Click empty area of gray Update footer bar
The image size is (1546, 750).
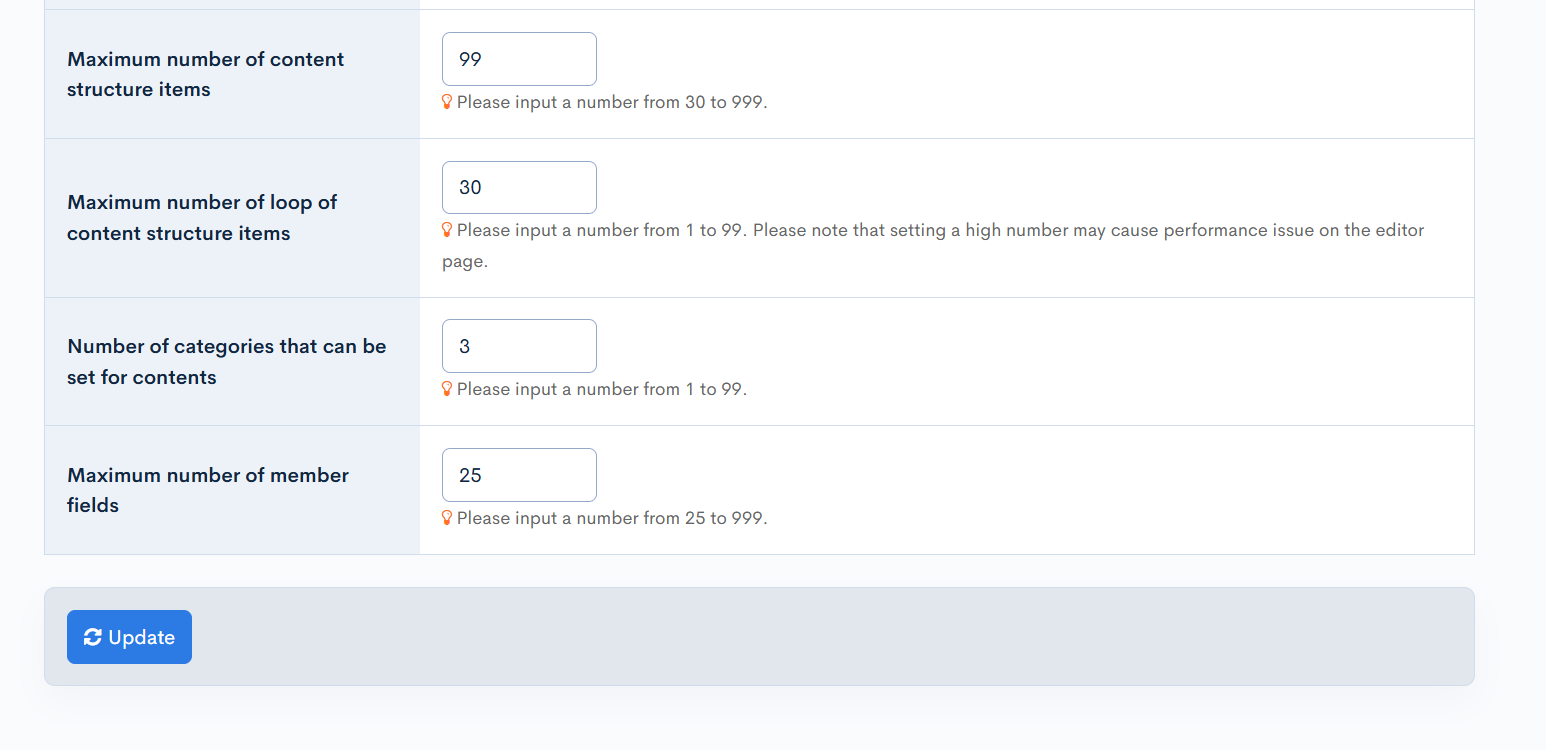[x=800, y=637]
